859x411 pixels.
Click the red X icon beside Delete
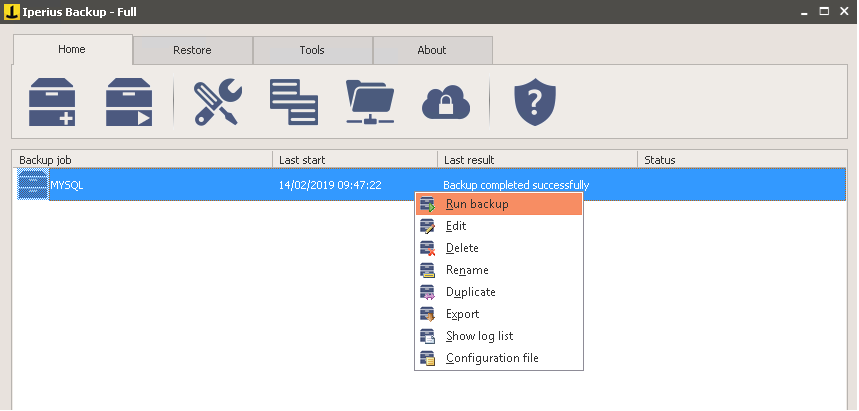click(427, 248)
